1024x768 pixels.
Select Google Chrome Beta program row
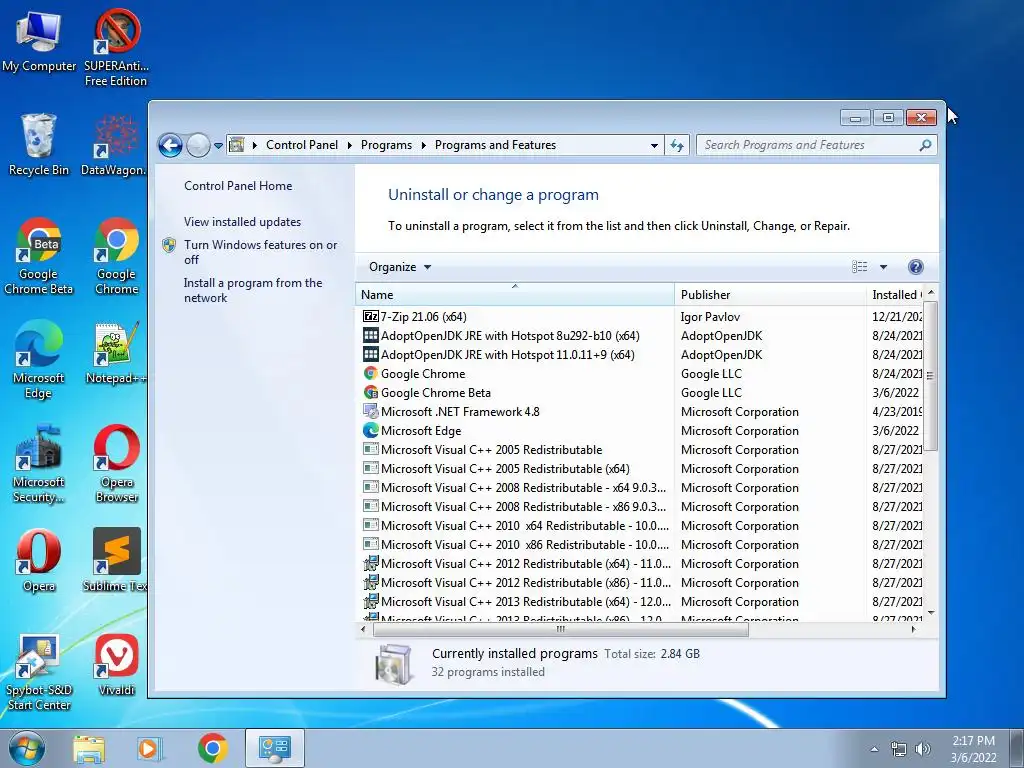(x=639, y=392)
